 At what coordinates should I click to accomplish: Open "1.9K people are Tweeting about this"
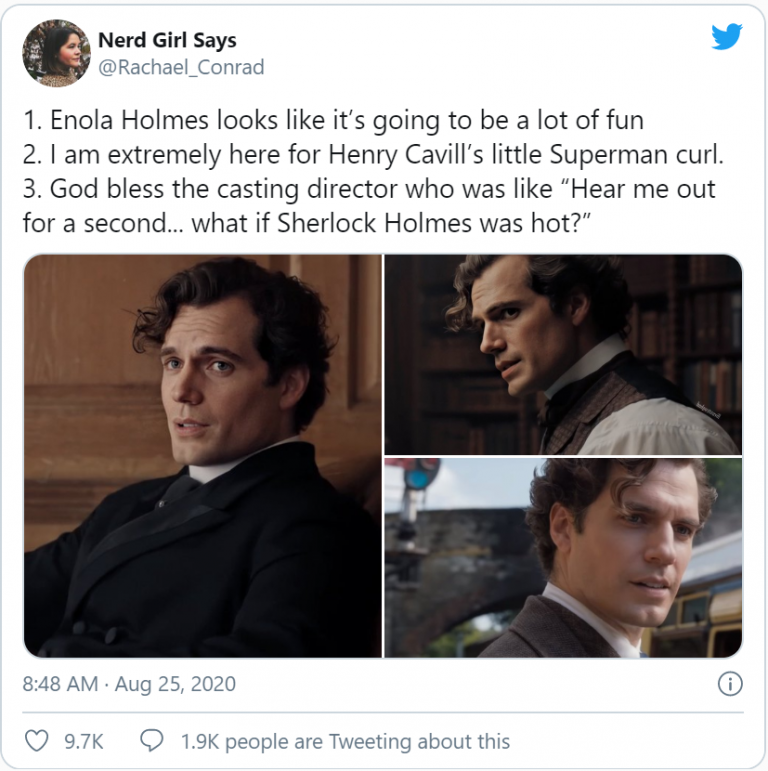point(344,741)
